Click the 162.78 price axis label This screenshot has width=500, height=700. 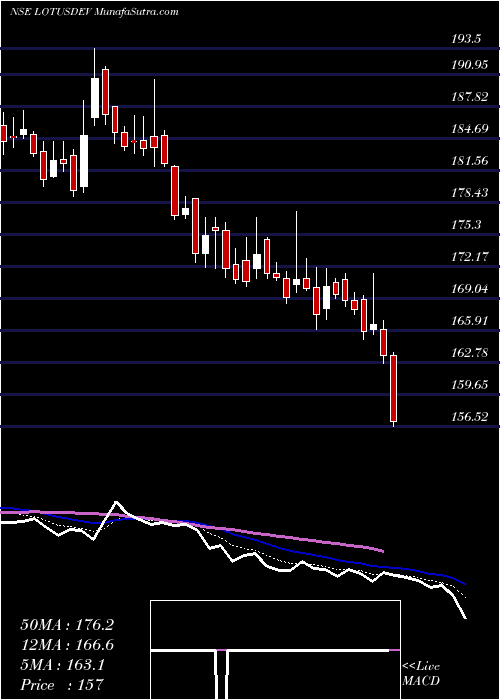pyautogui.click(x=471, y=353)
